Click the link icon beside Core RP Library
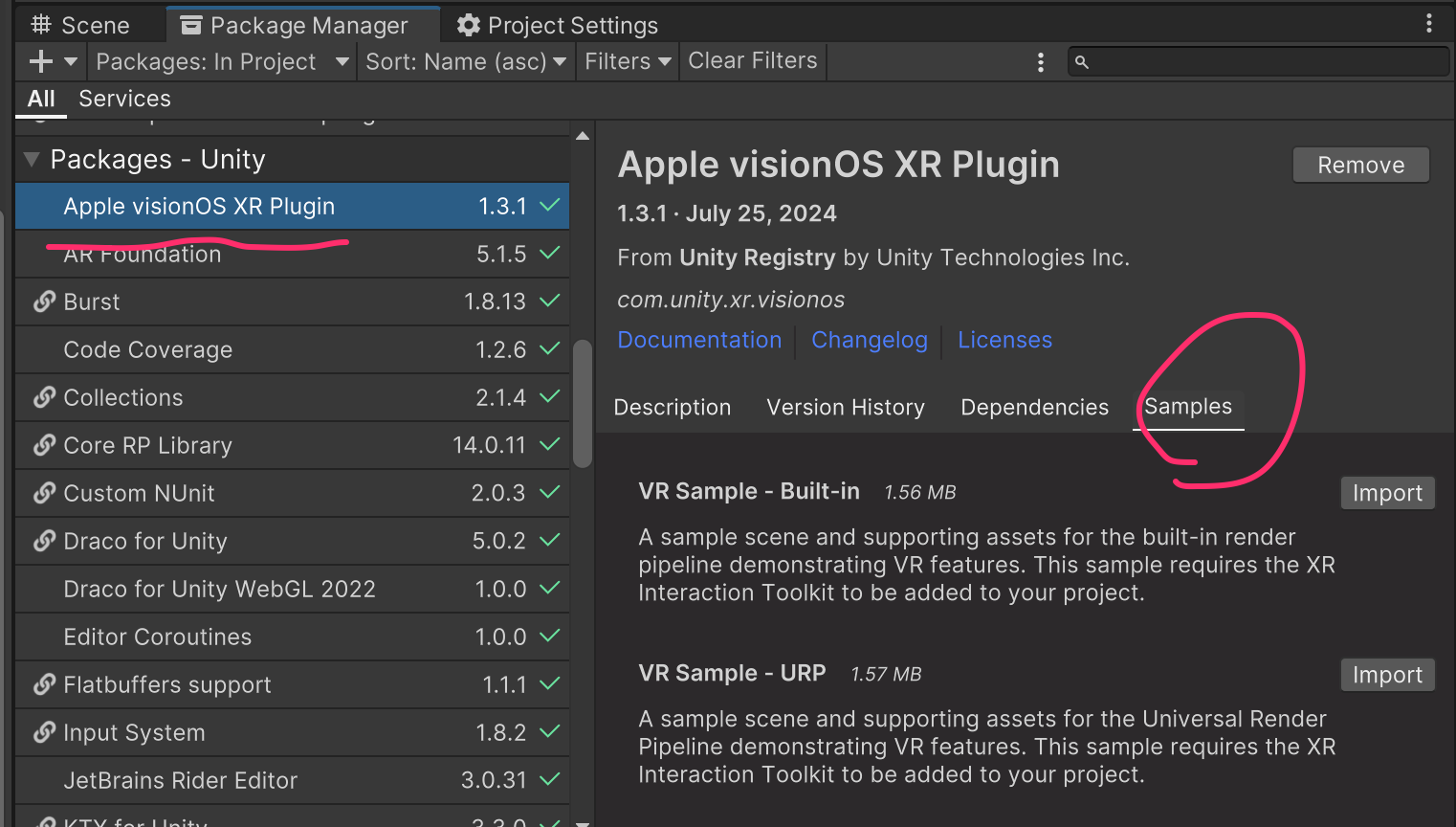Image resolution: width=1456 pixels, height=827 pixels. click(x=44, y=445)
